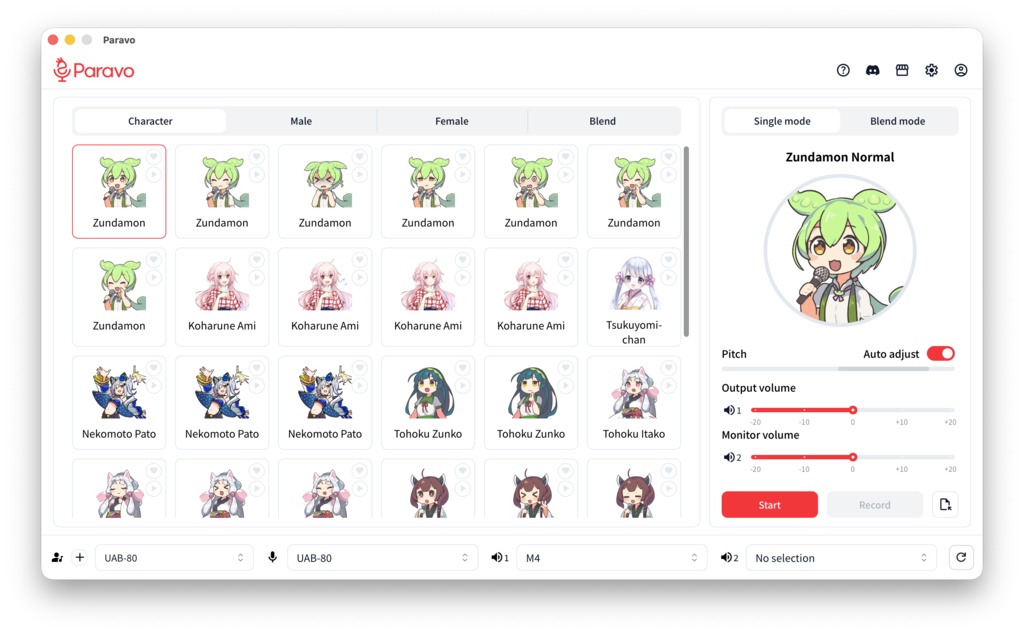This screenshot has height=634, width=1024.
Task: Open the help question mark icon
Action: [843, 70]
